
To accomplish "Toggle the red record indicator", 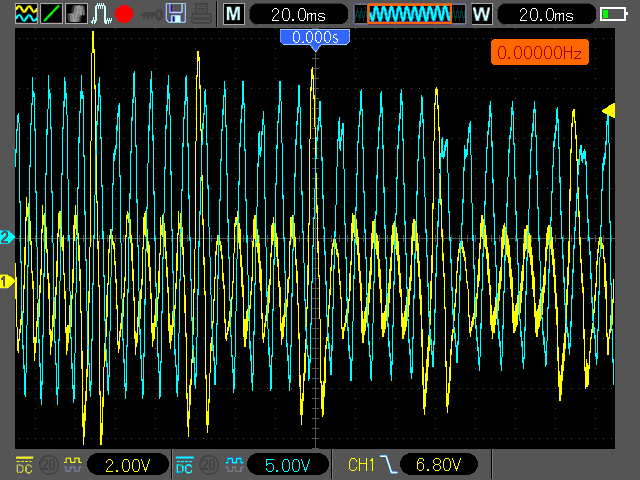I will click(x=124, y=14).
